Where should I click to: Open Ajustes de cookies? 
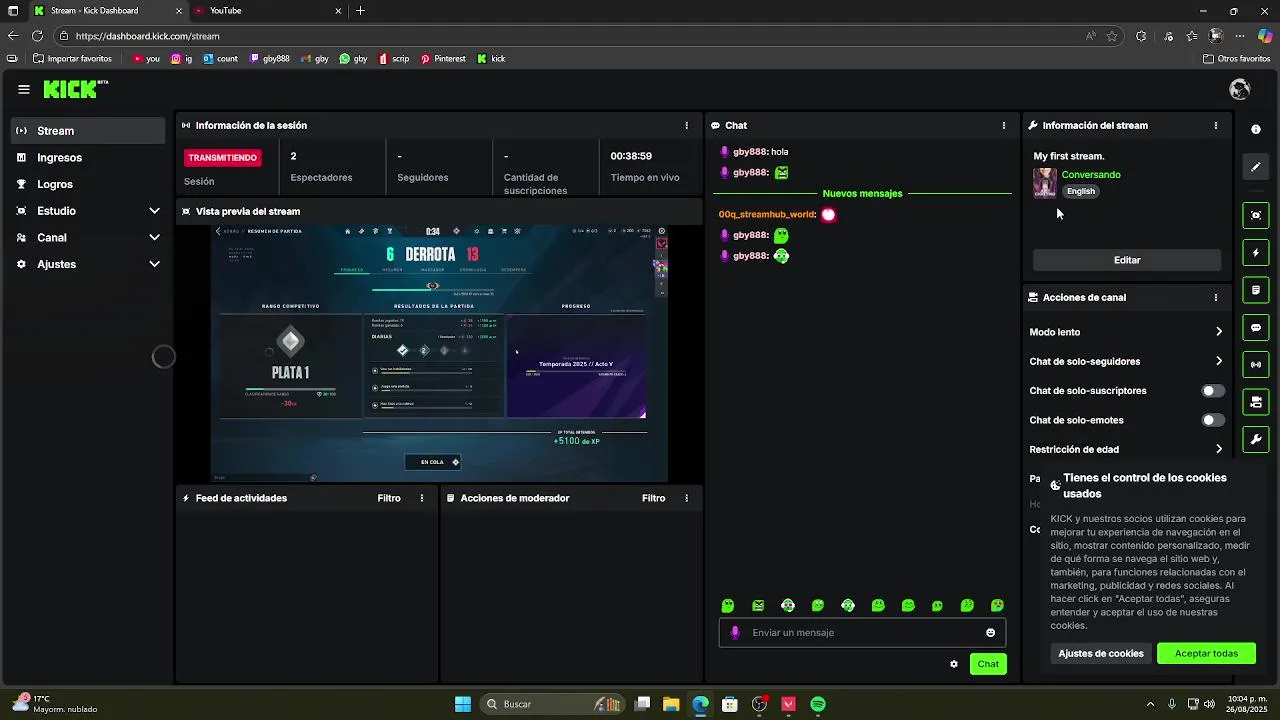click(1101, 653)
